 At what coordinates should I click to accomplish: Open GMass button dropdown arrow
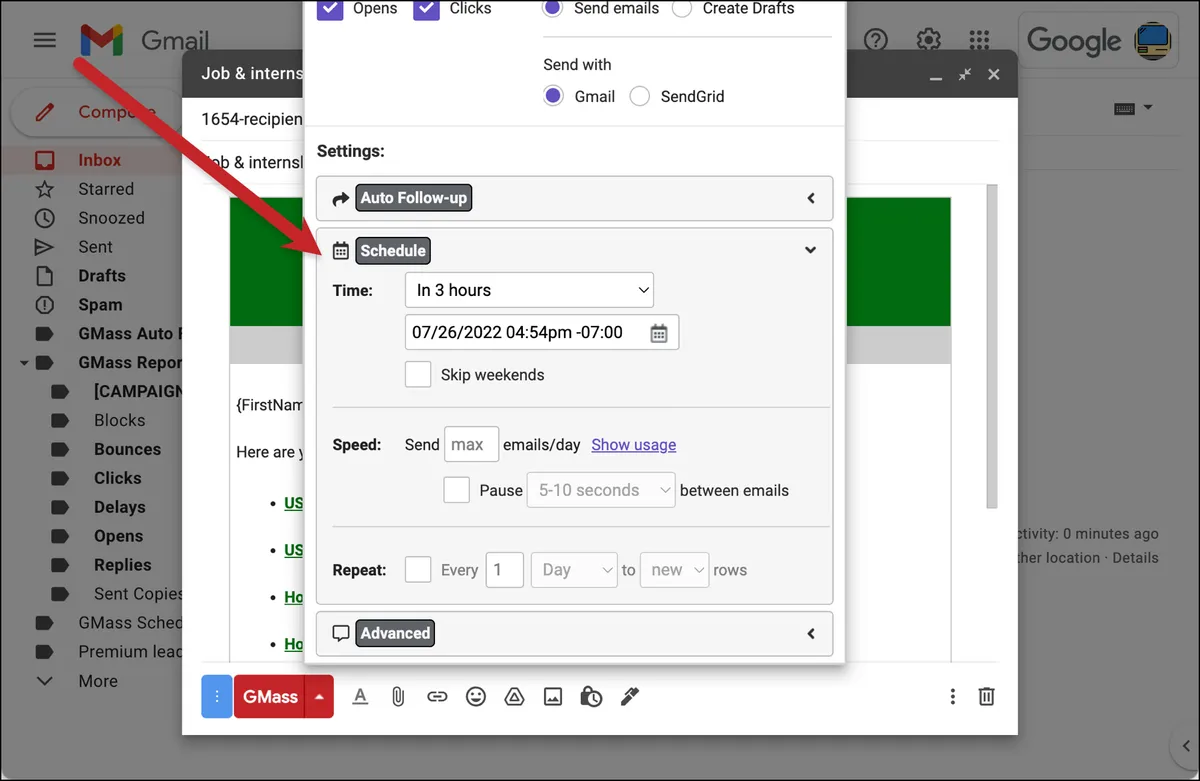(x=318, y=697)
